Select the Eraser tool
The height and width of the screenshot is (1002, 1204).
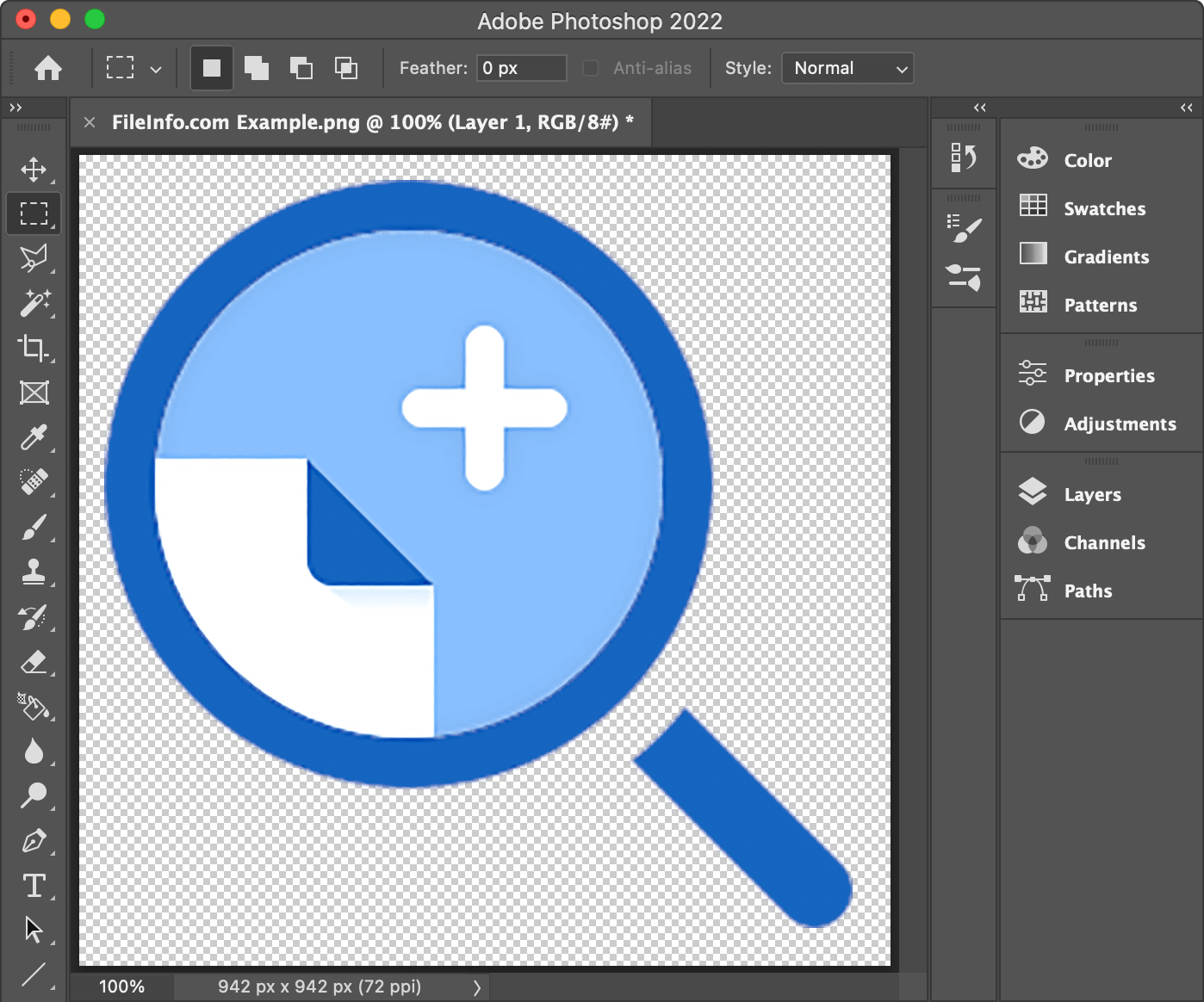(x=34, y=662)
